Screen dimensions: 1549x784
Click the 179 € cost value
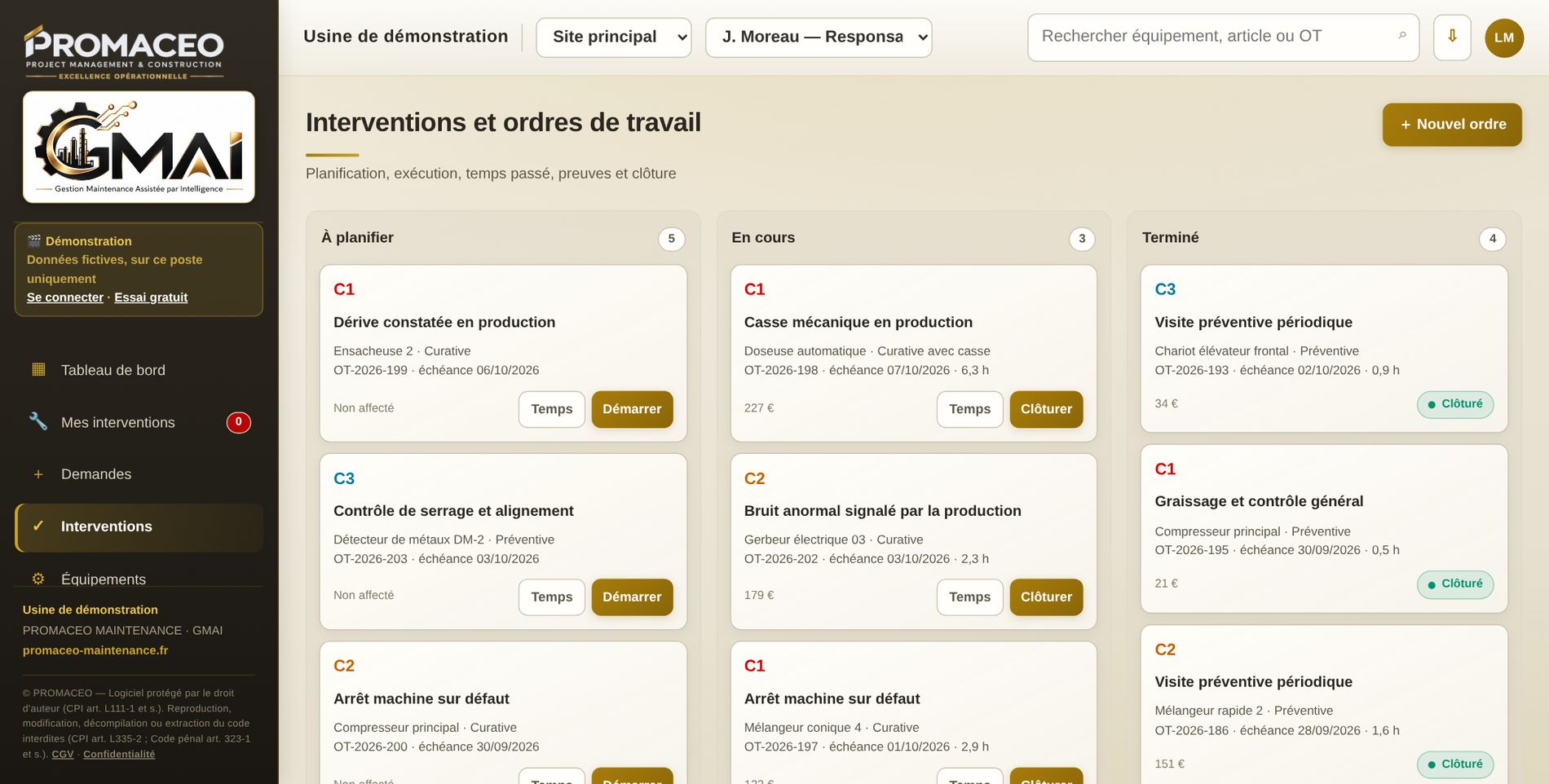[x=759, y=595]
